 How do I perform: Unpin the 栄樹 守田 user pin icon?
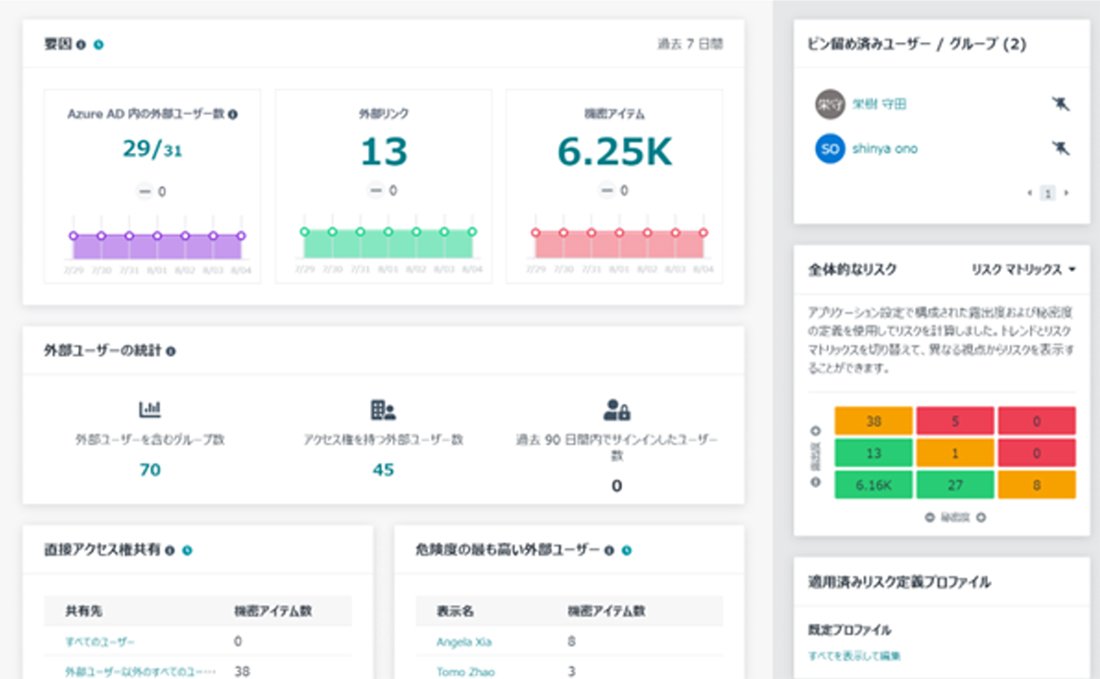coord(1060,104)
